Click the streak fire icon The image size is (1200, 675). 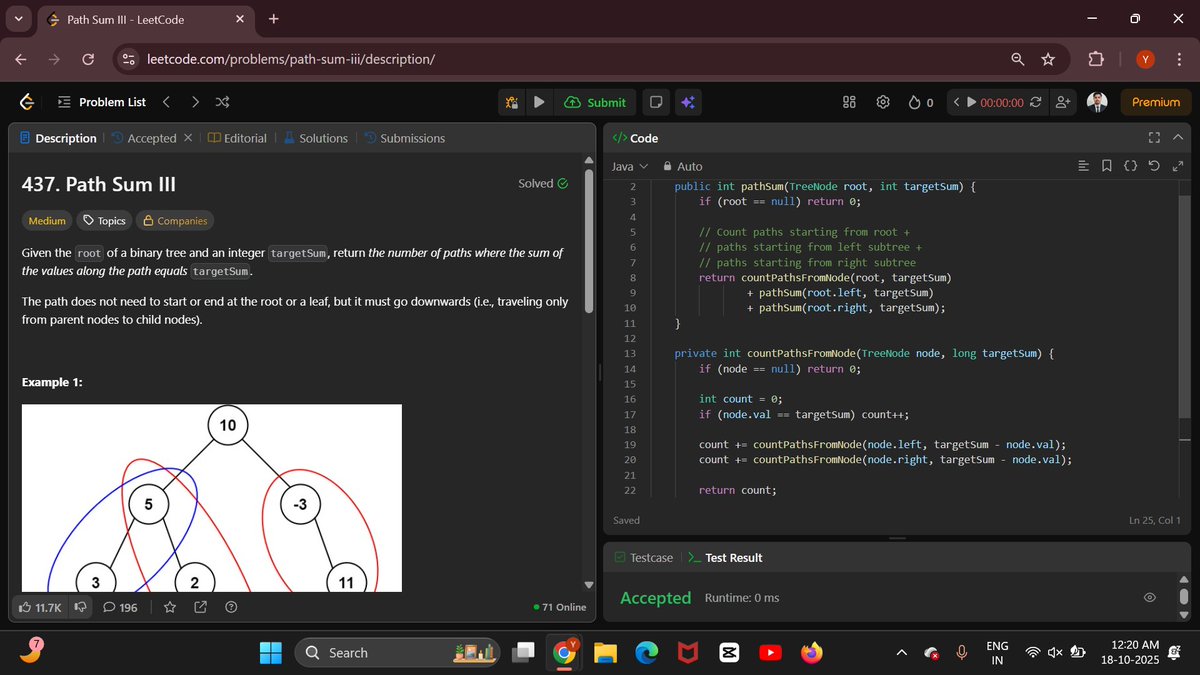pos(914,102)
